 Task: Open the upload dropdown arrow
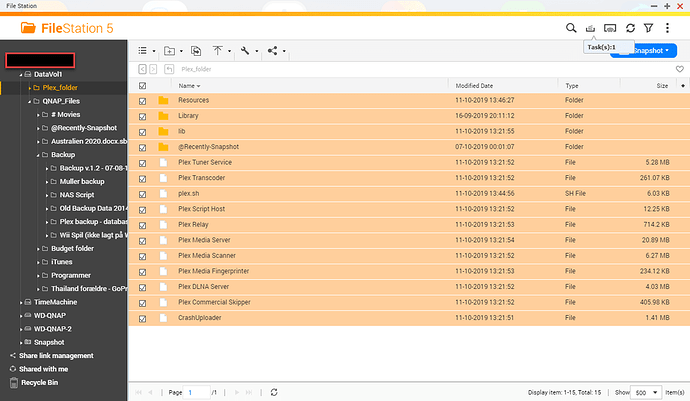pos(229,51)
